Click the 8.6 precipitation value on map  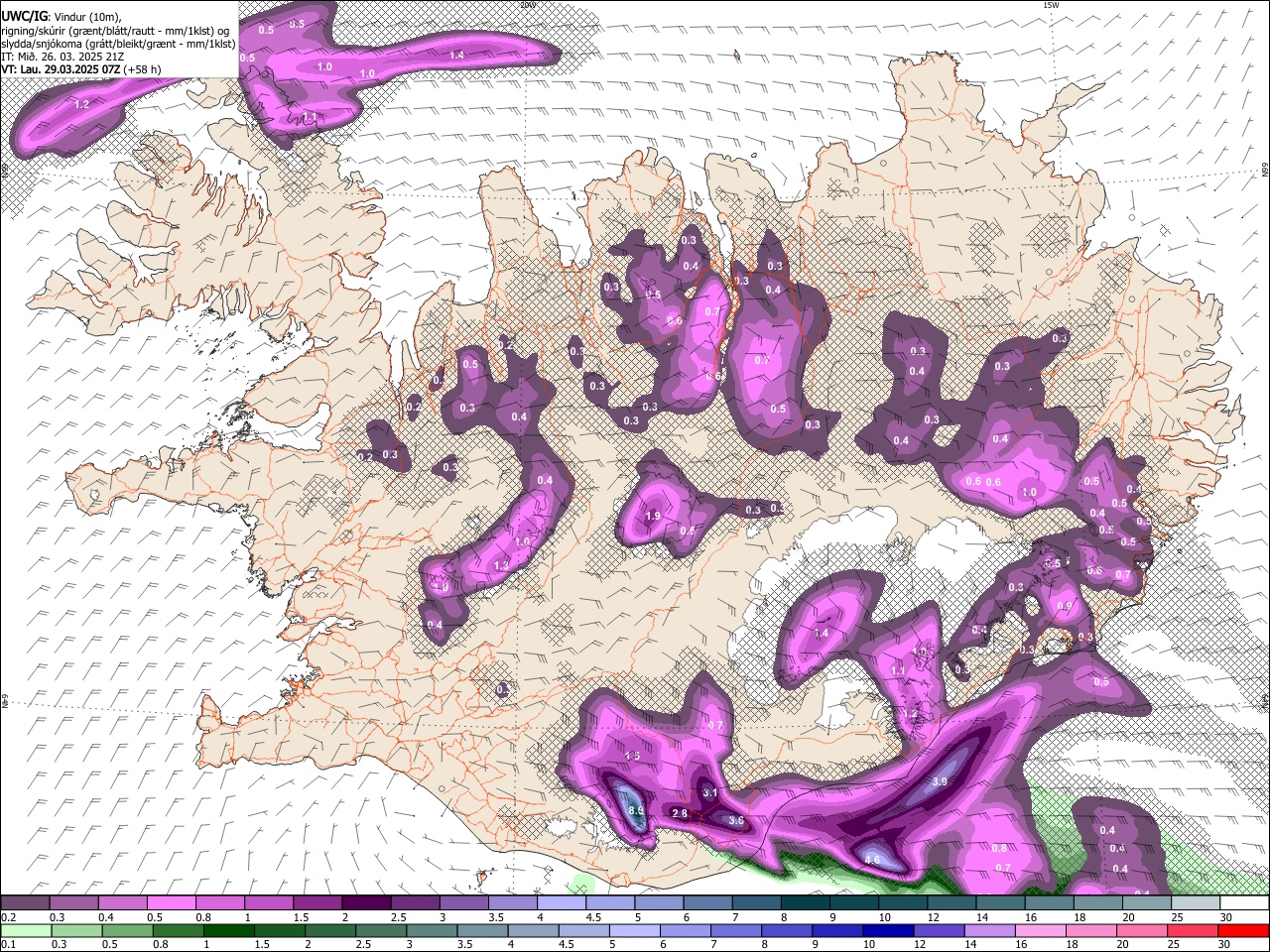636,810
